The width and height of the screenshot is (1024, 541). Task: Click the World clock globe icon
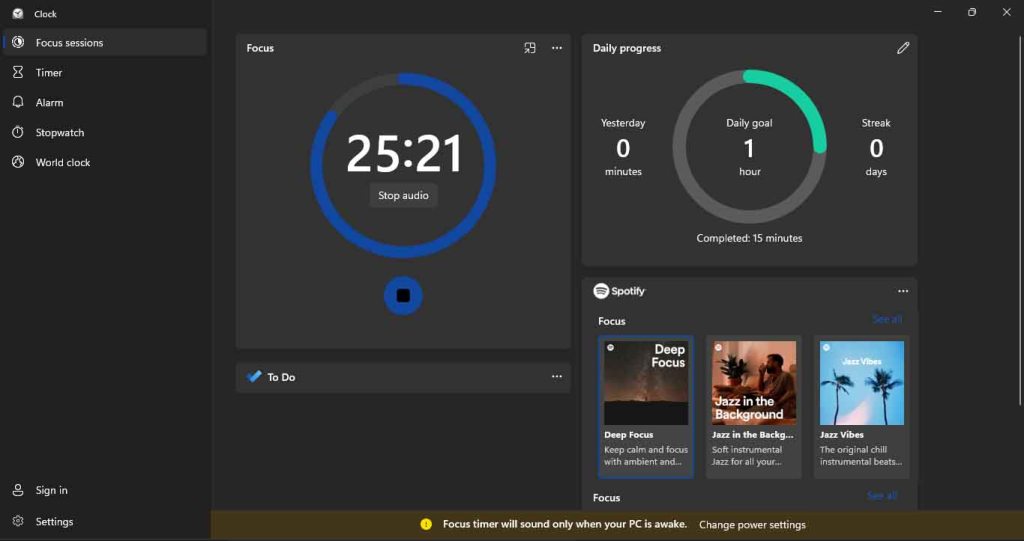pyautogui.click(x=18, y=162)
